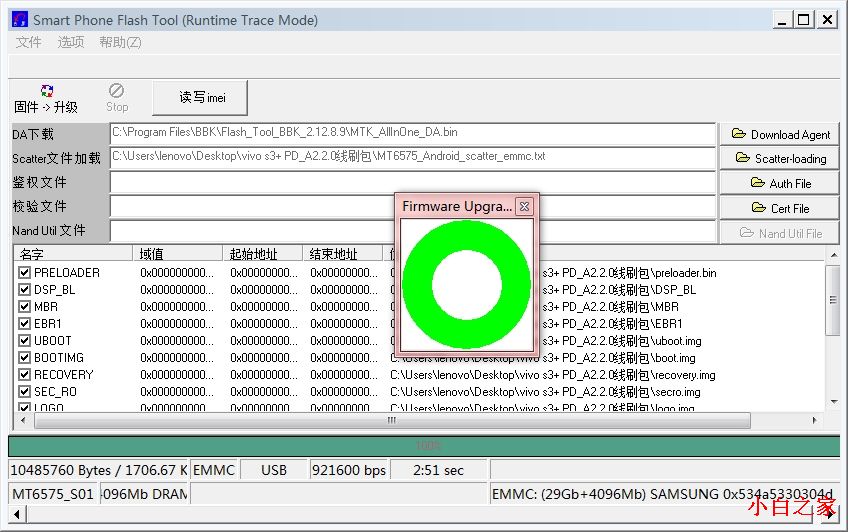
Task: Click the 域值 column header
Action: 177,254
